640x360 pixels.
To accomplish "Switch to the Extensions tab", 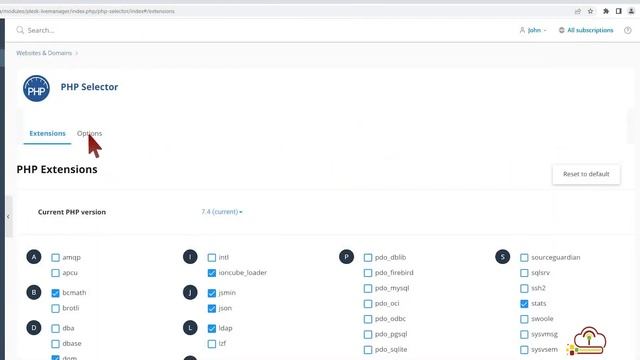I will (x=47, y=133).
